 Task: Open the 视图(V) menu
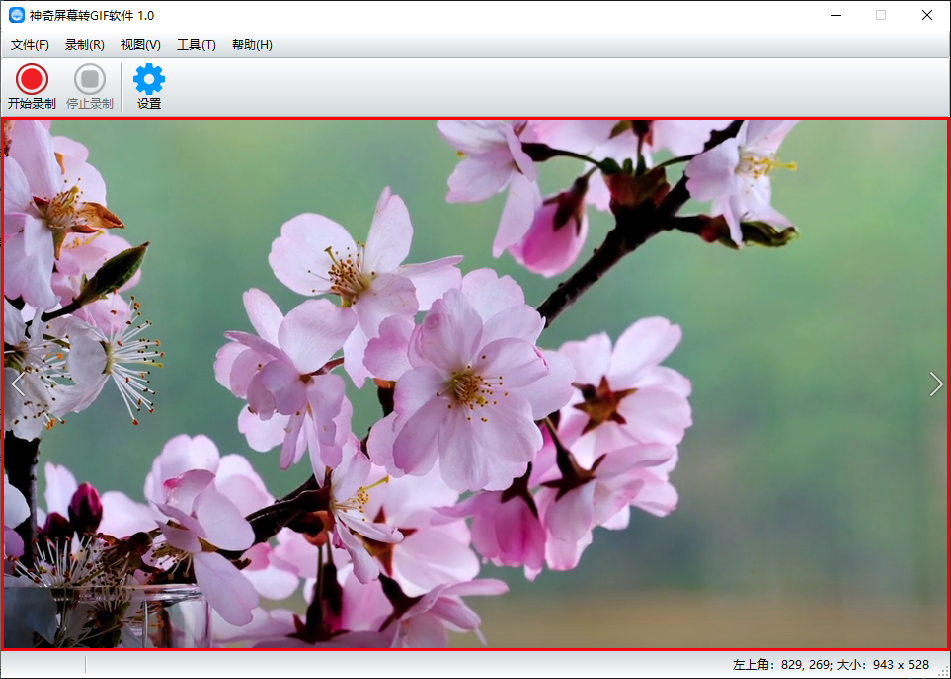[141, 45]
